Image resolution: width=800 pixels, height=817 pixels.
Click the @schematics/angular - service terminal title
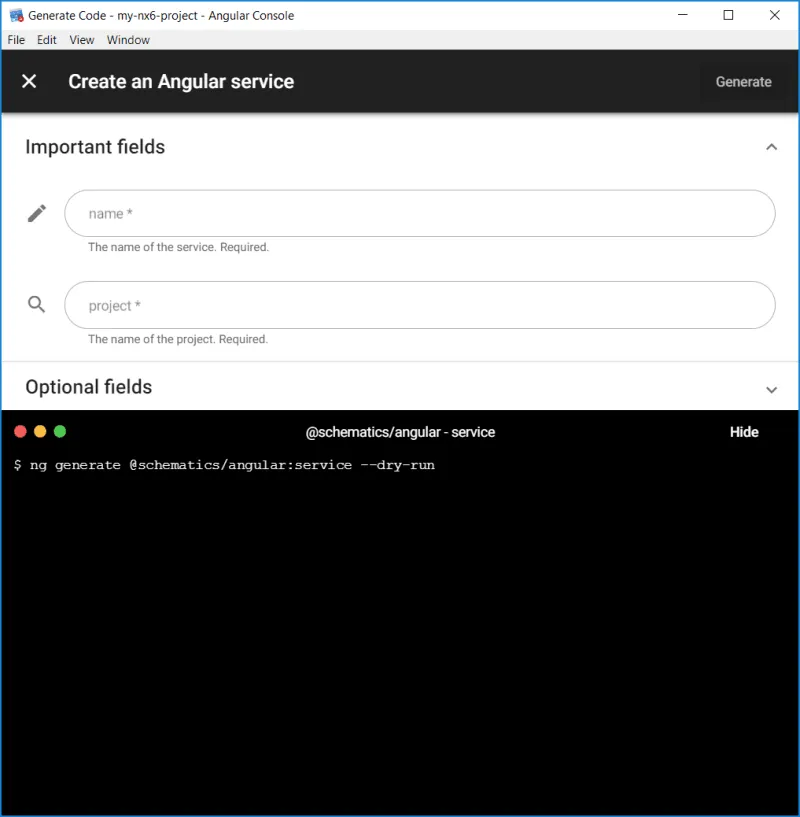click(400, 431)
